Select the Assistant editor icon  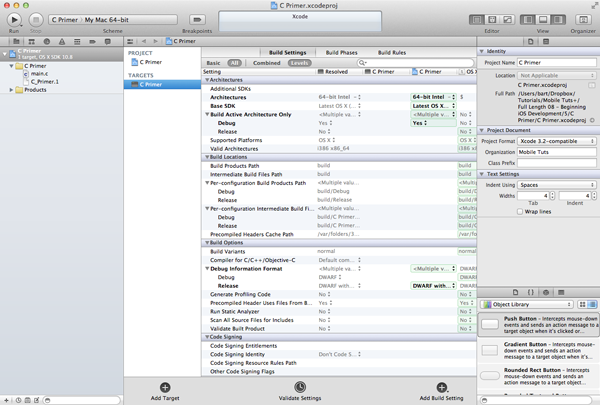[492, 20]
